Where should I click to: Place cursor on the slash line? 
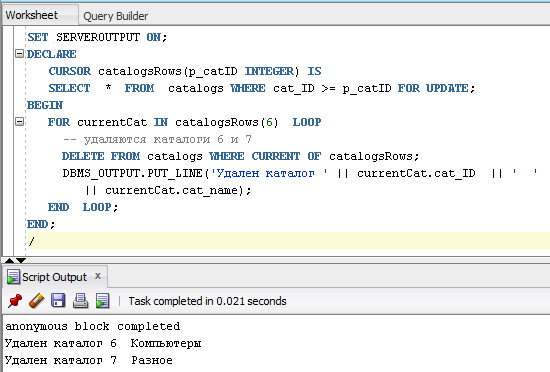click(288, 241)
